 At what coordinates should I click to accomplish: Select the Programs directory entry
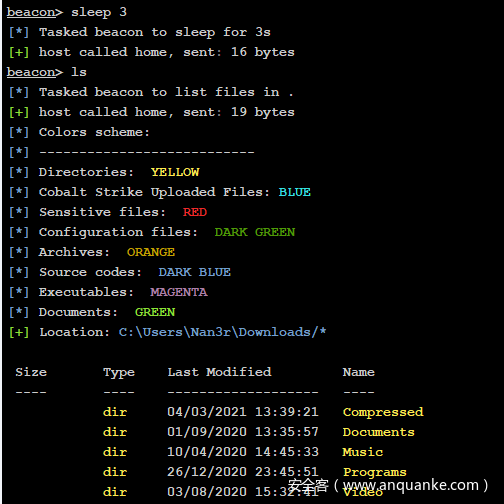(x=375, y=472)
